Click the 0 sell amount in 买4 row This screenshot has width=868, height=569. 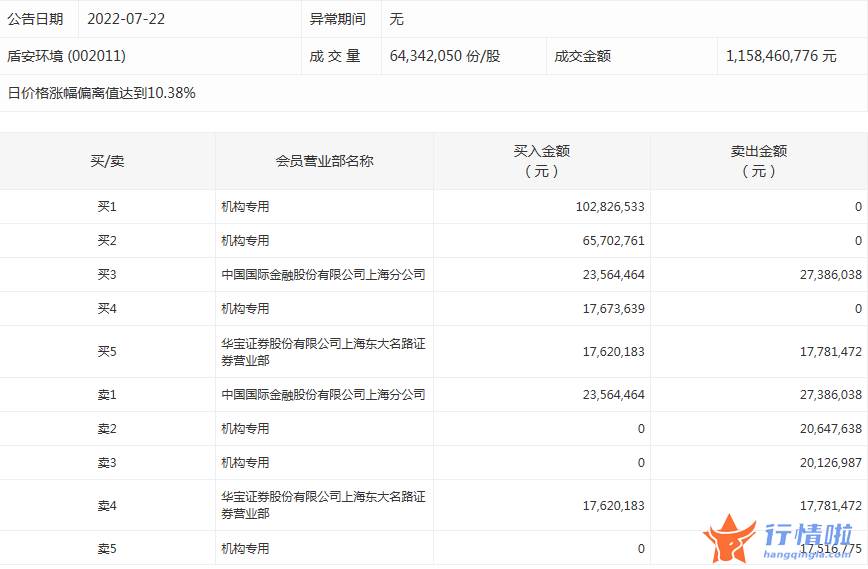(858, 308)
